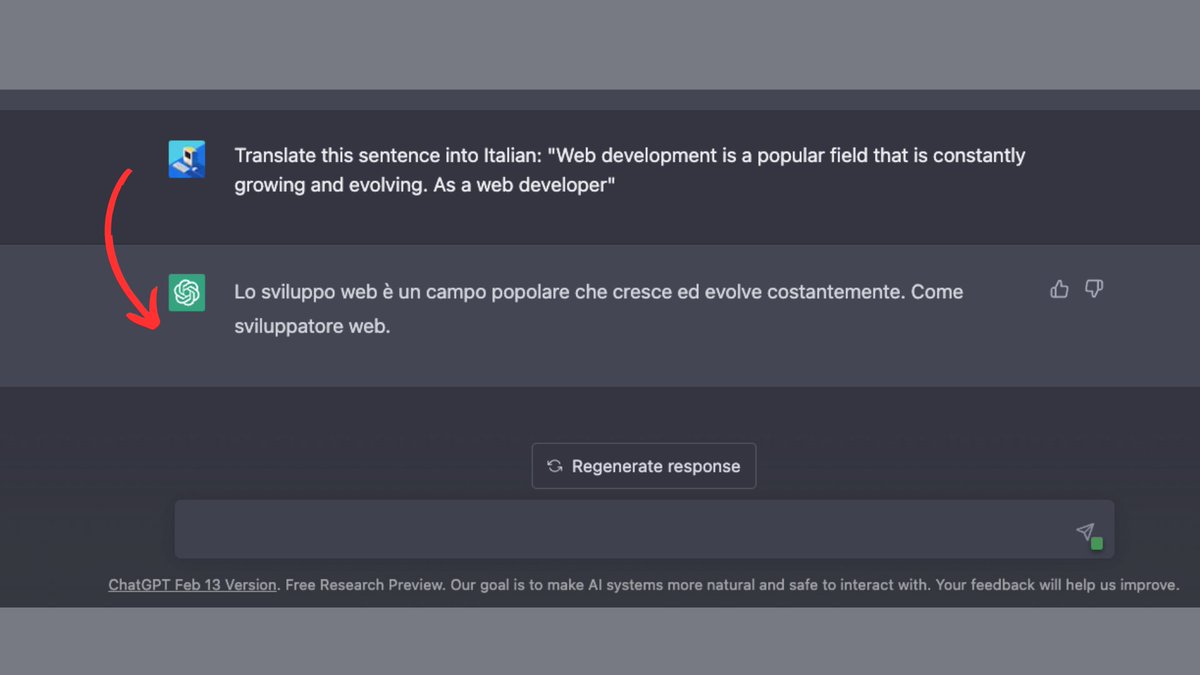Click the "Web development" quoted phrase

622,156
